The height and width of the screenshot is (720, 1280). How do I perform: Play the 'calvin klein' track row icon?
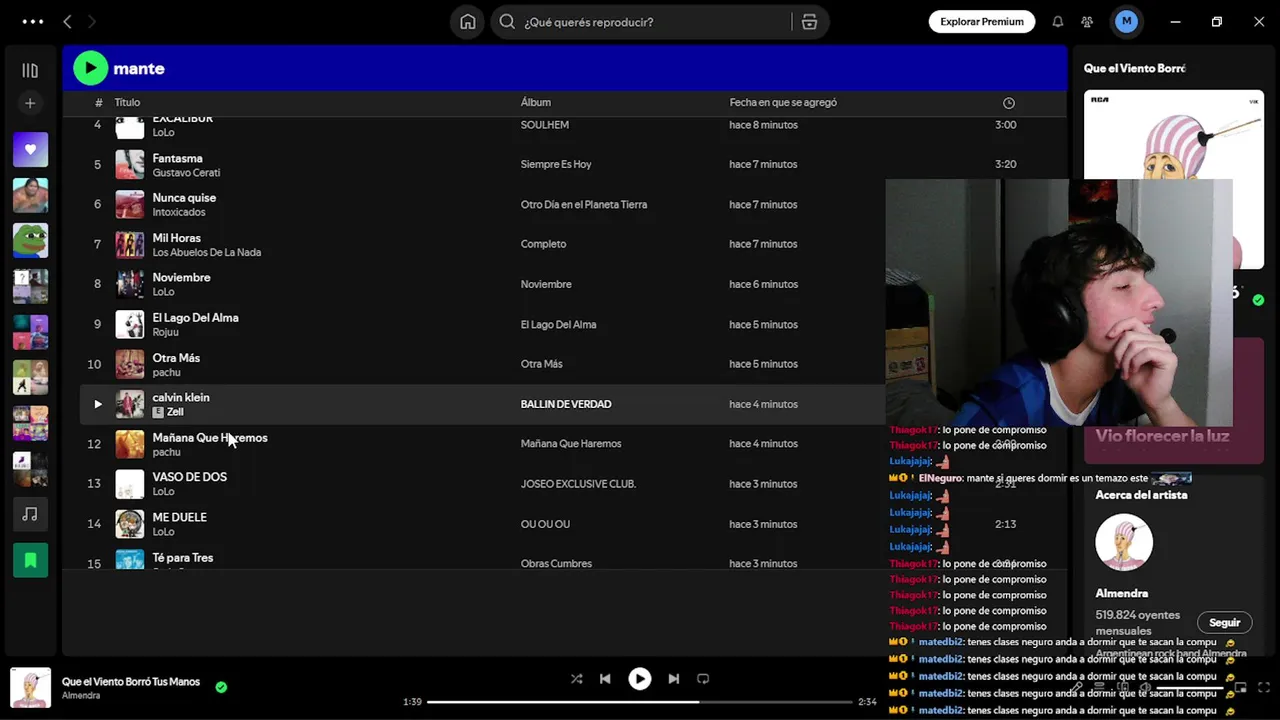(x=97, y=404)
